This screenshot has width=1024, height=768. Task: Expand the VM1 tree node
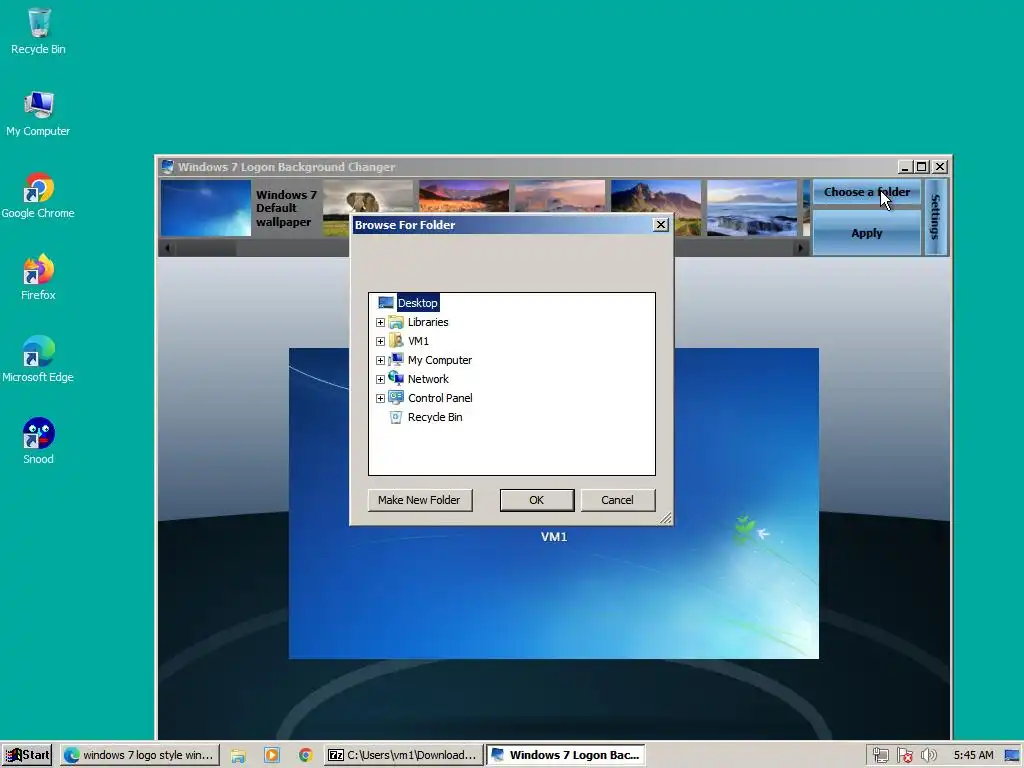[380, 342]
